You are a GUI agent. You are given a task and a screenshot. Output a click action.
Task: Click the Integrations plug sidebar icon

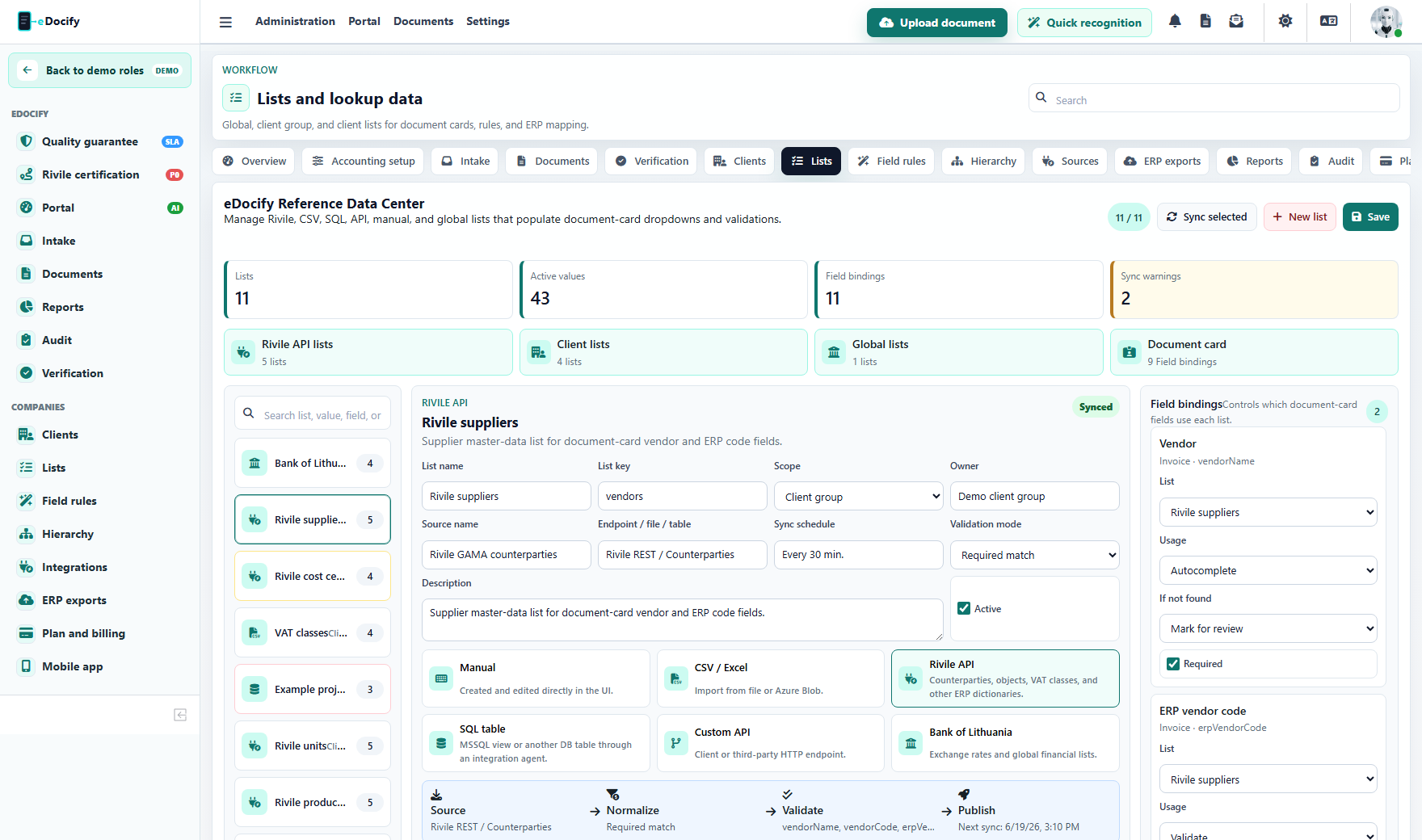click(x=27, y=567)
